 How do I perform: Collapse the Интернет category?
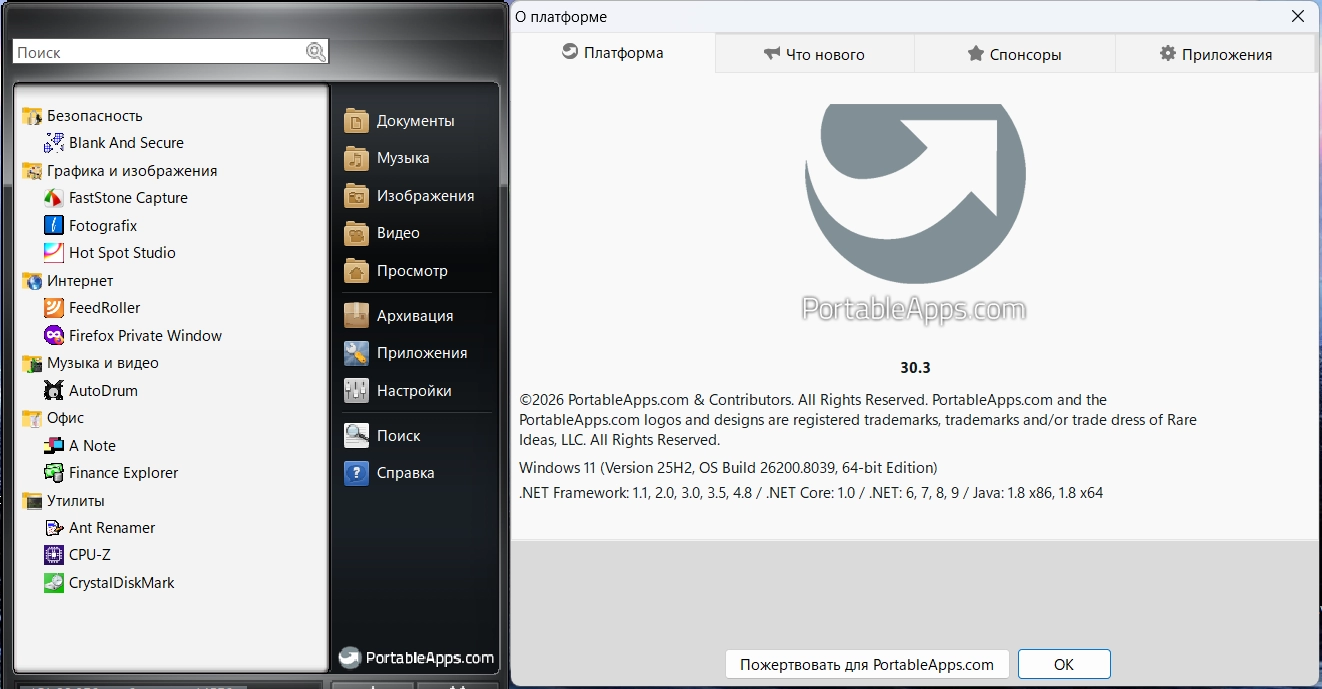pos(68,281)
